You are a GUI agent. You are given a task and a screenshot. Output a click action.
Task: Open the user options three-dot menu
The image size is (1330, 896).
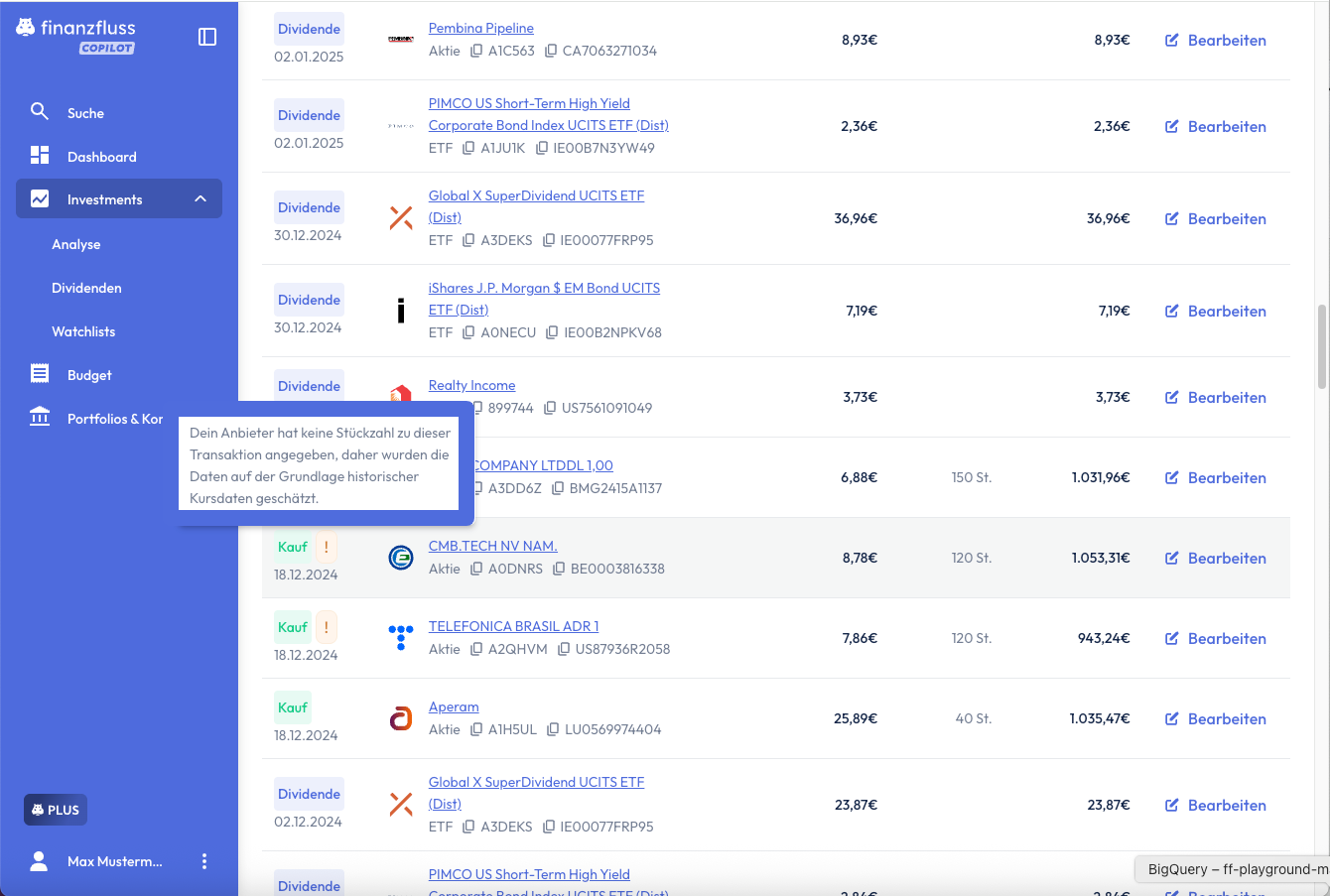click(x=204, y=861)
